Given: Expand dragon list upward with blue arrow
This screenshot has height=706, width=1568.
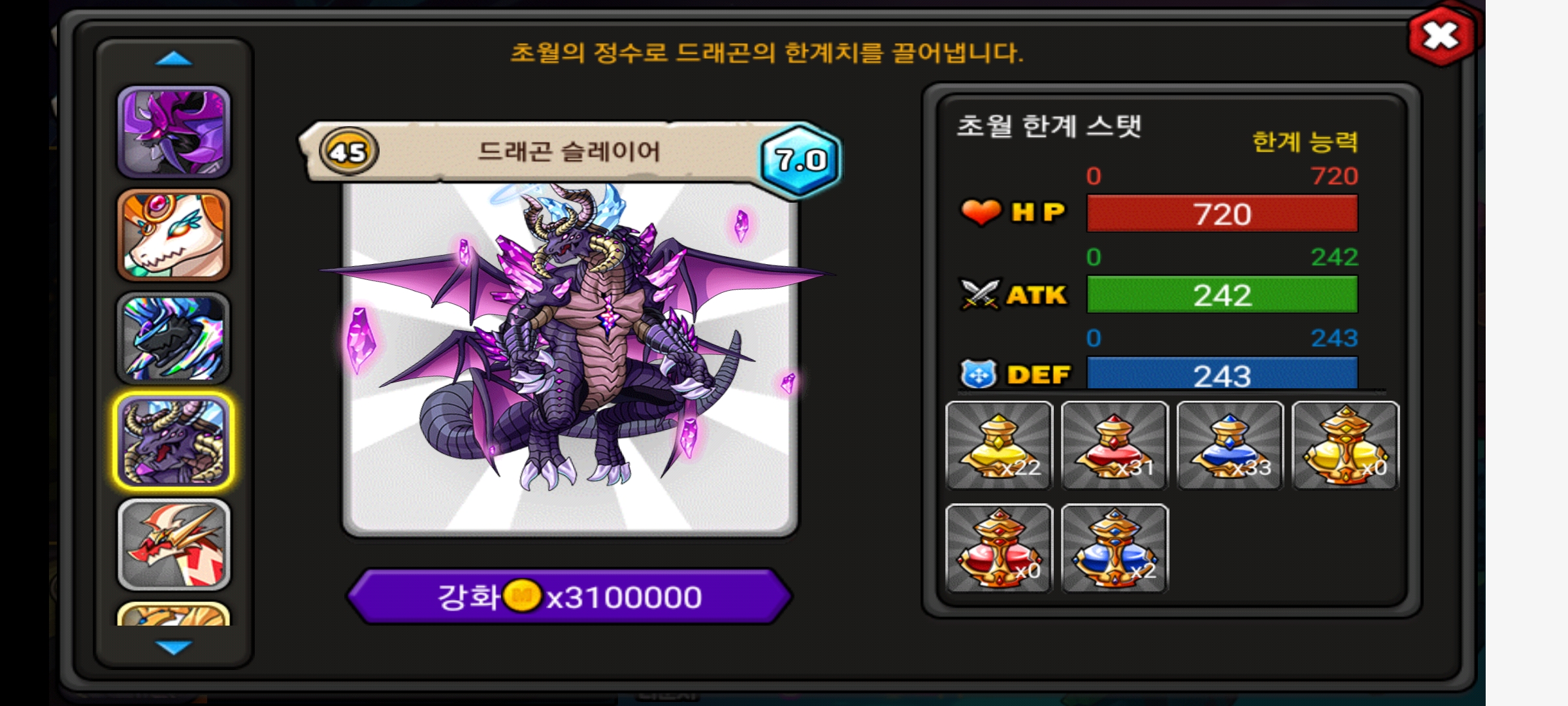Looking at the screenshot, I should pyautogui.click(x=174, y=59).
